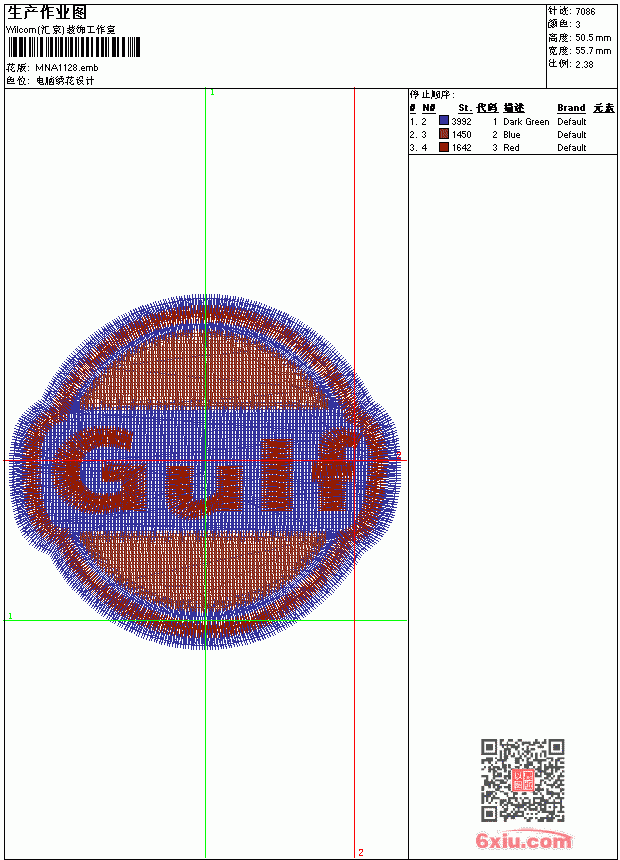Click the St. column header
This screenshot has width=620, height=860.
pyautogui.click(x=465, y=108)
